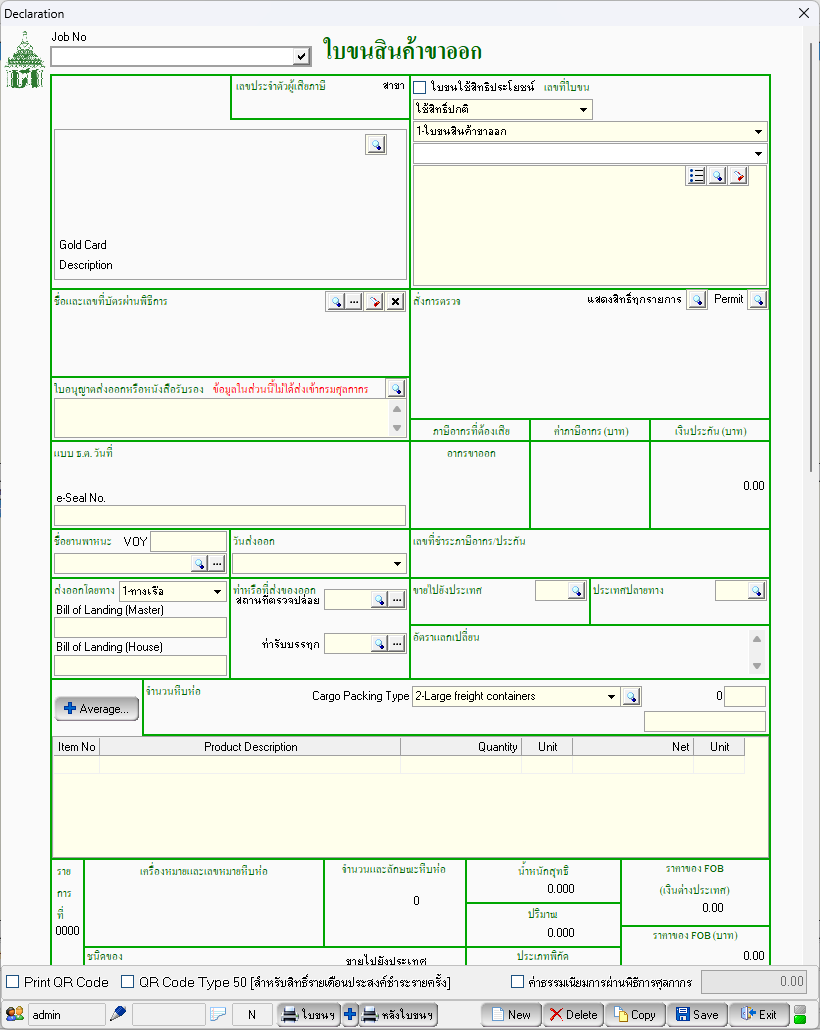Click search icon for export license field
Viewport: 820px width, 1030px height.
pos(396,389)
